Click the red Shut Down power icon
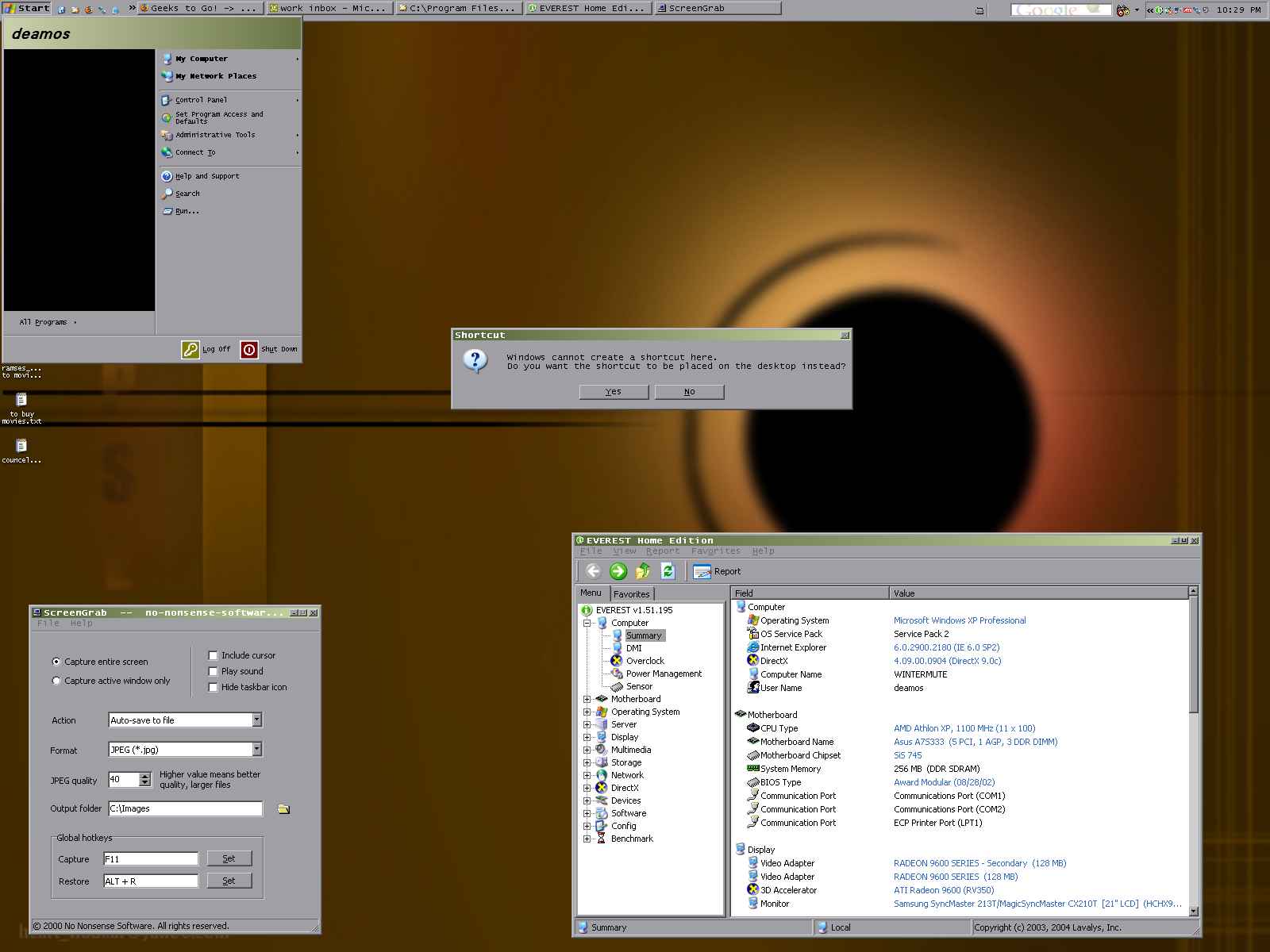 [x=249, y=349]
